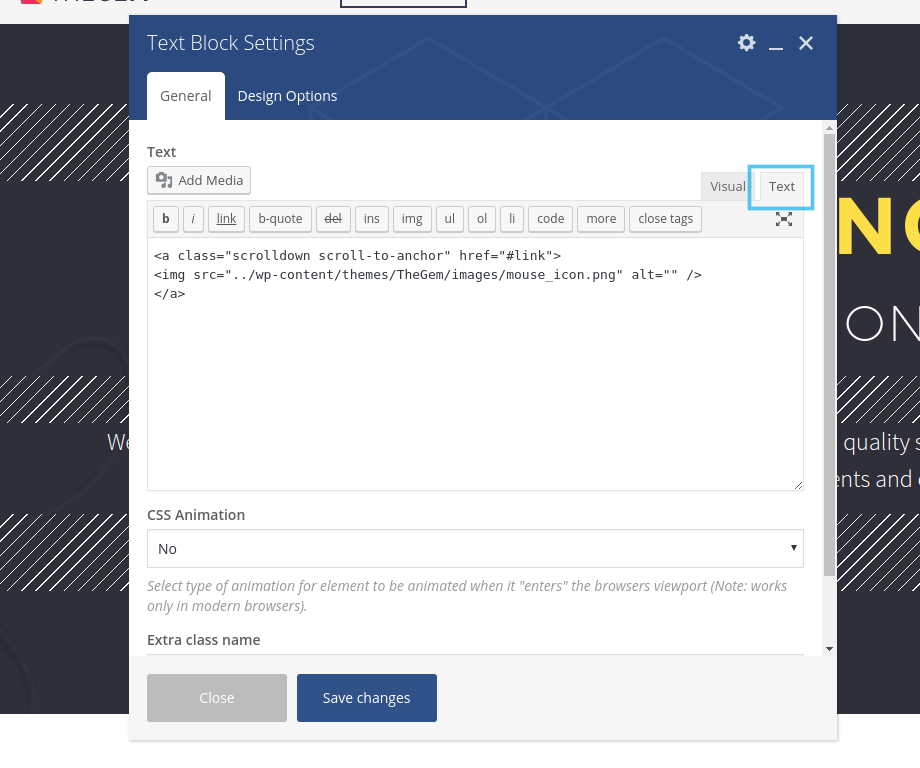Save changes to the text block
Viewport: 920px width, 768px height.
(x=366, y=698)
